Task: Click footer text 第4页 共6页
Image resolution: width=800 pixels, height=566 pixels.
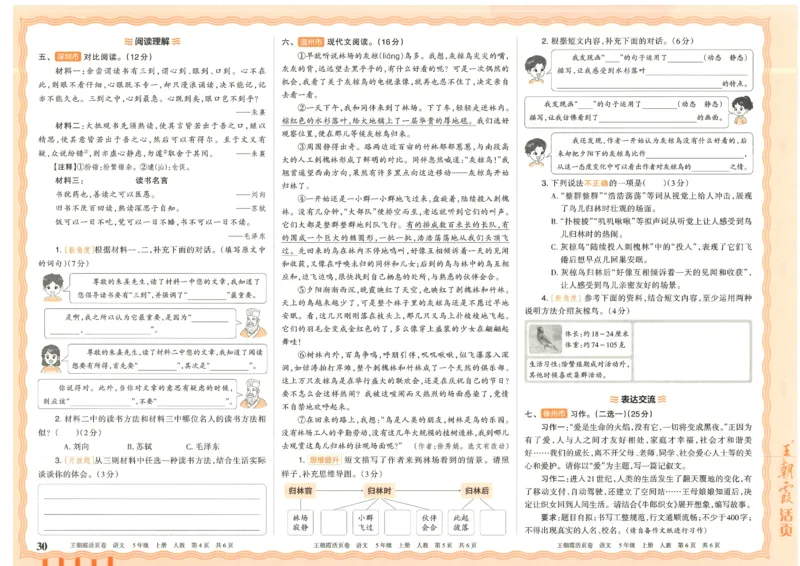Action: [213, 546]
